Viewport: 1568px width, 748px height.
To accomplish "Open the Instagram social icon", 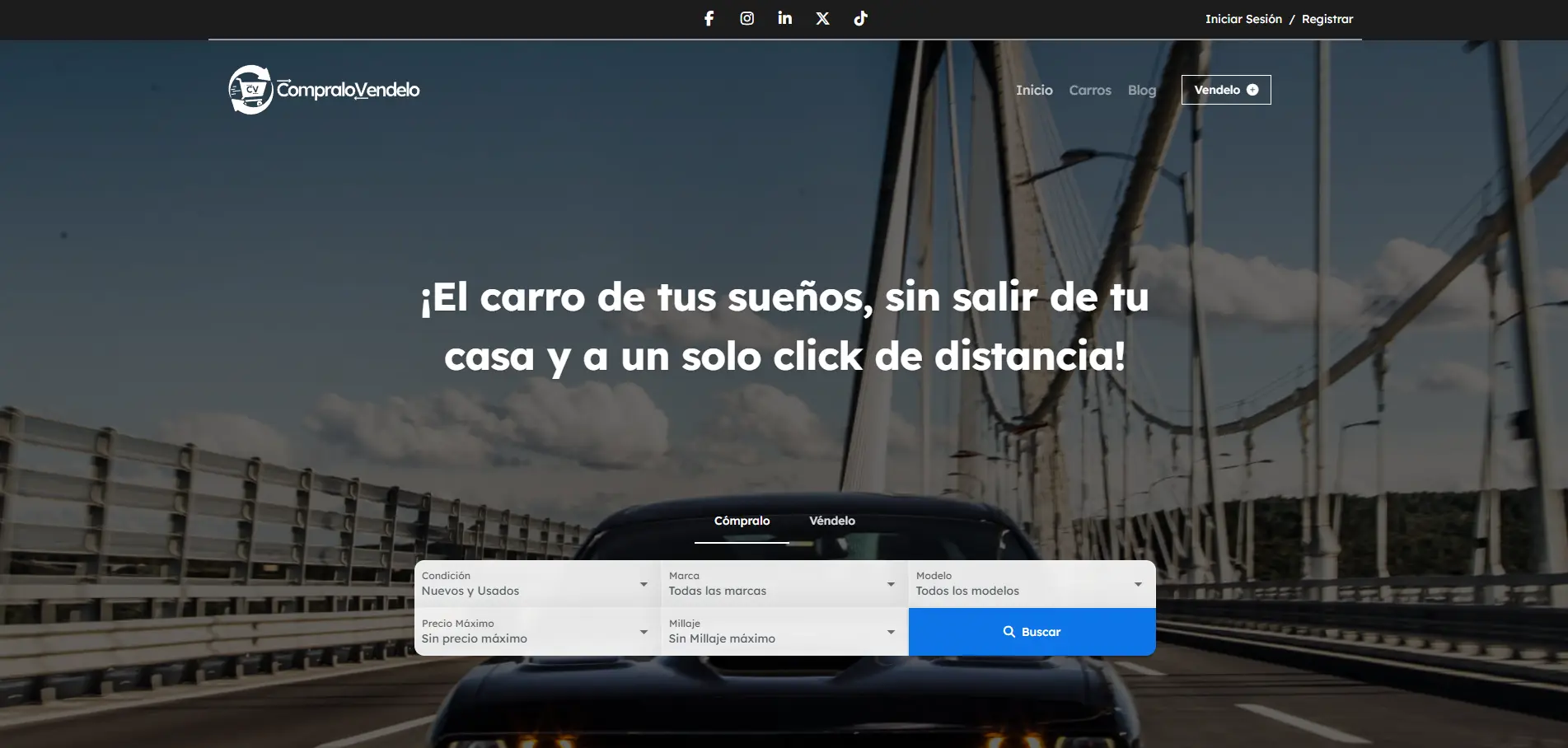I will (x=747, y=18).
